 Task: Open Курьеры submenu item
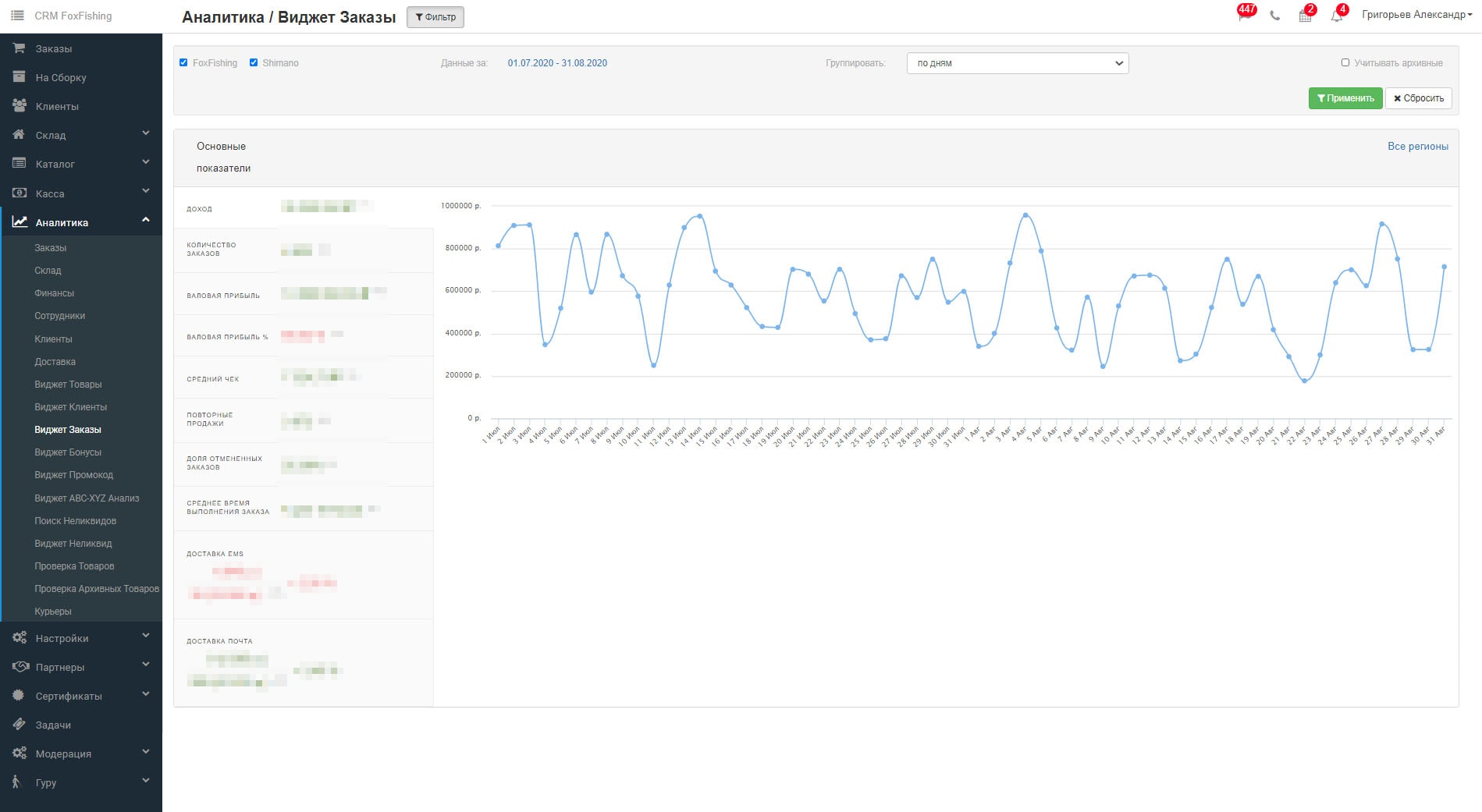53,612
